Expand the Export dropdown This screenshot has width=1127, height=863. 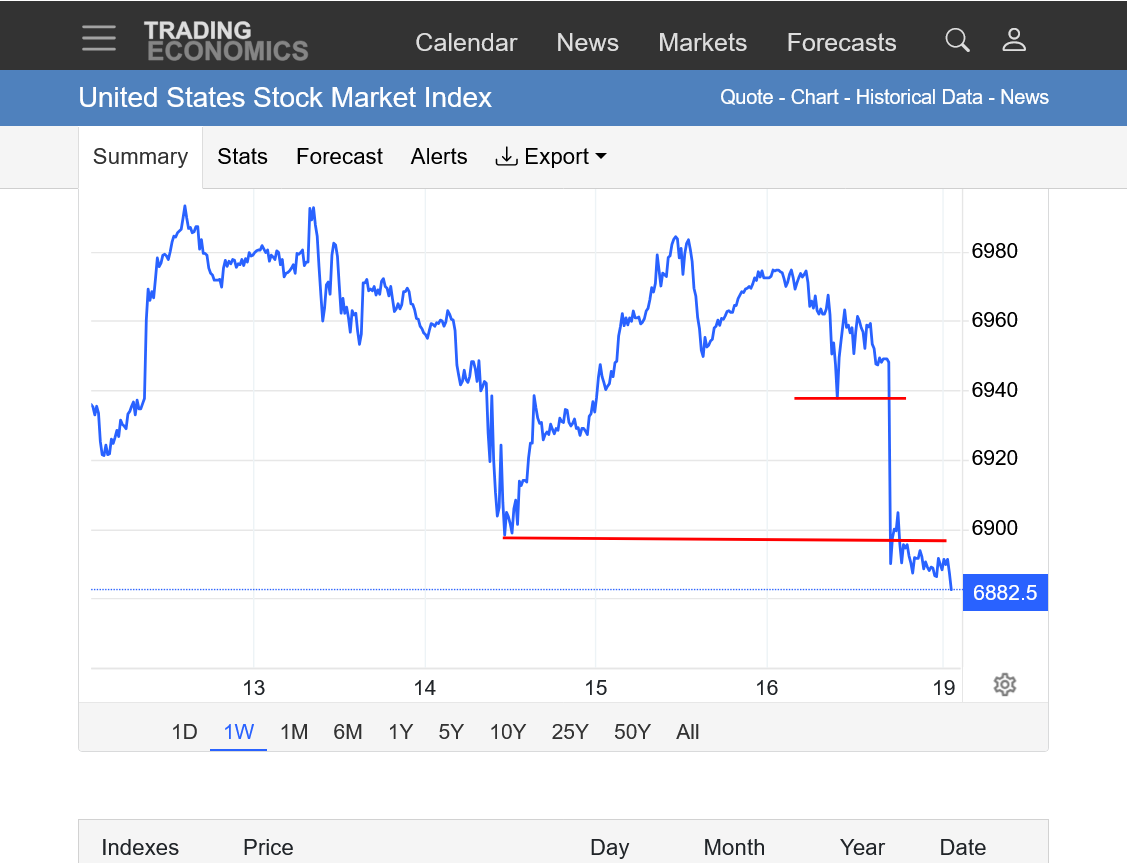pos(551,157)
